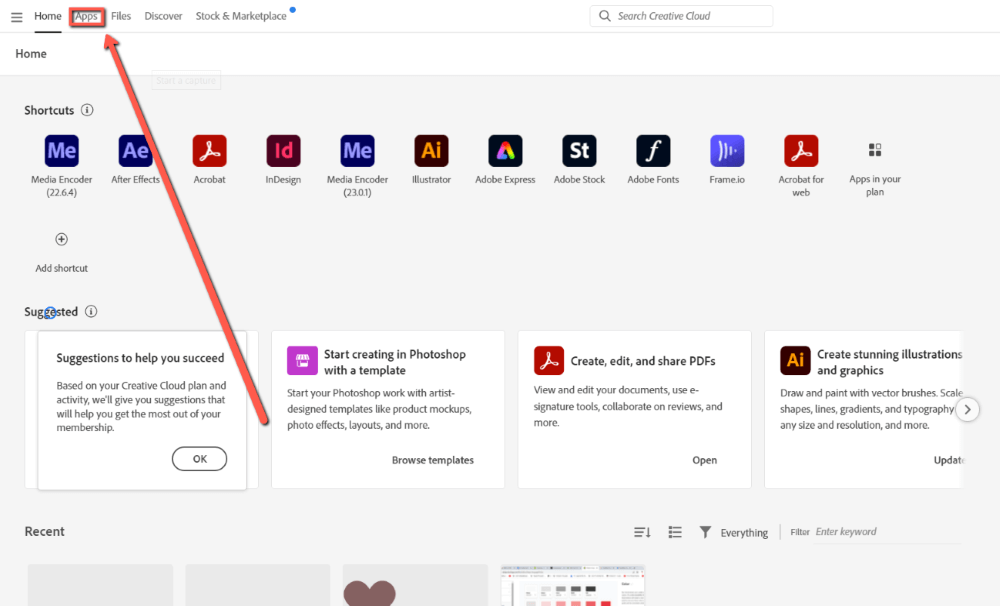Open Frame.io shortcut
This screenshot has height=606, width=1000.
tap(728, 151)
